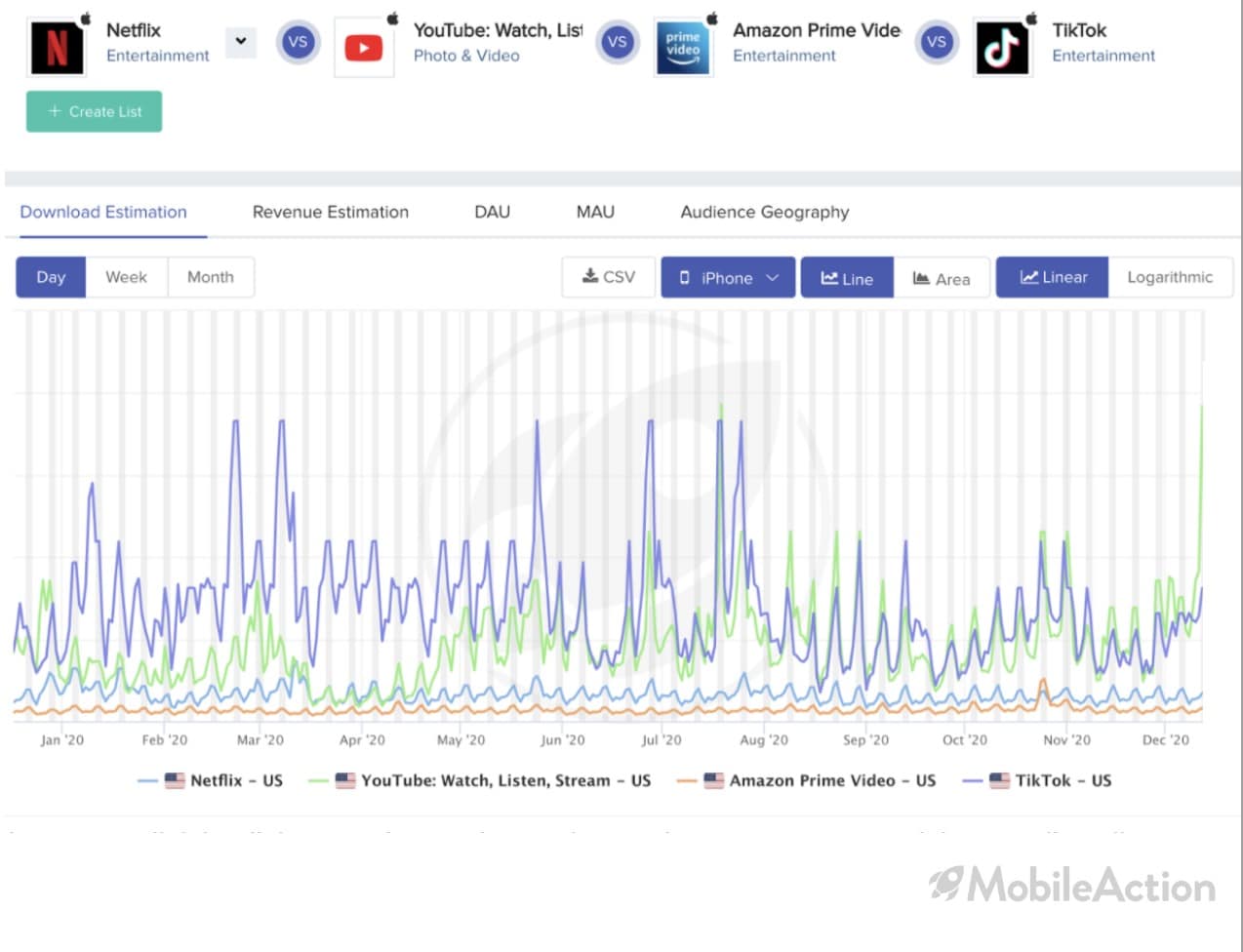Click the YouTube: Watch, List app name
Image resolution: width=1243 pixels, height=952 pixels.
[x=498, y=30]
